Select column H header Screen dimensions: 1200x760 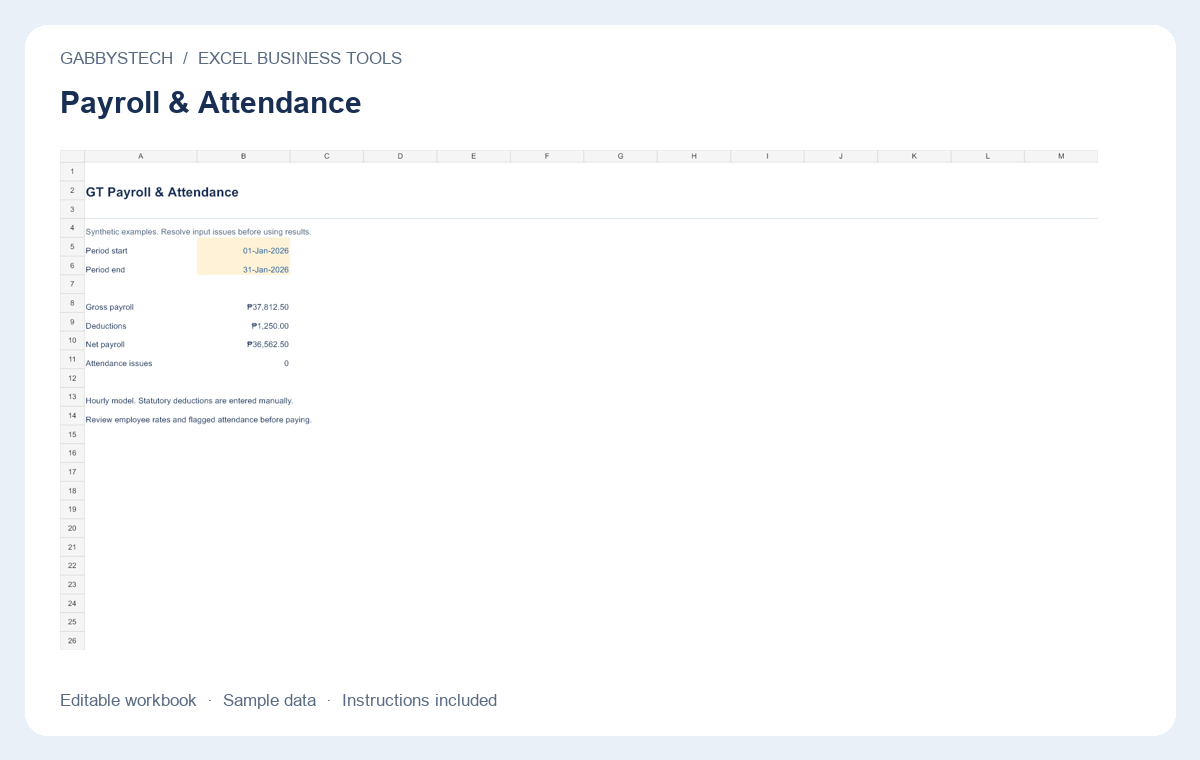coord(694,156)
